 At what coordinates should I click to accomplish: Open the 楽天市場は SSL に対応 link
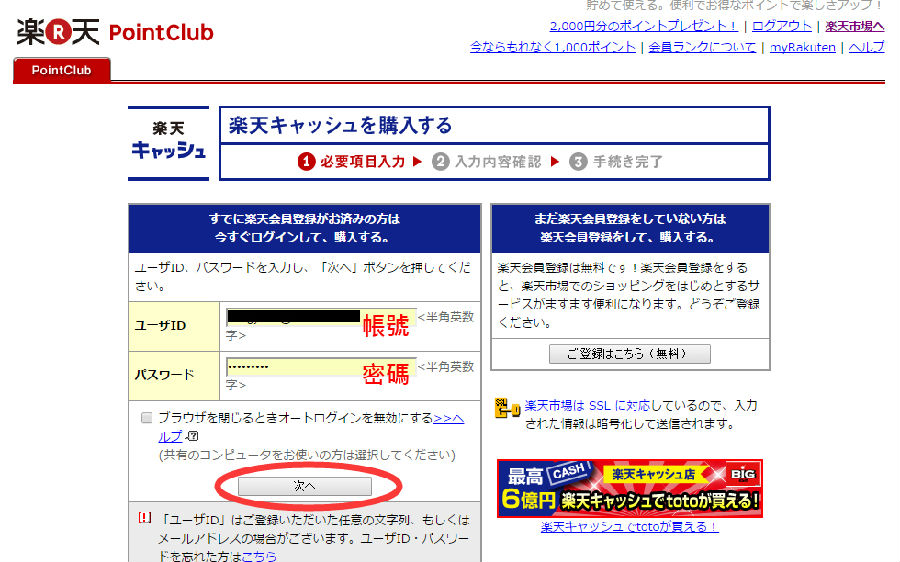[x=587, y=405]
